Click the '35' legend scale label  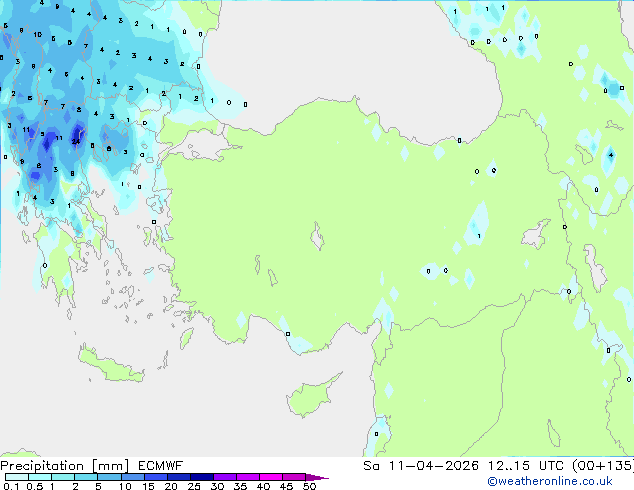coord(240,486)
